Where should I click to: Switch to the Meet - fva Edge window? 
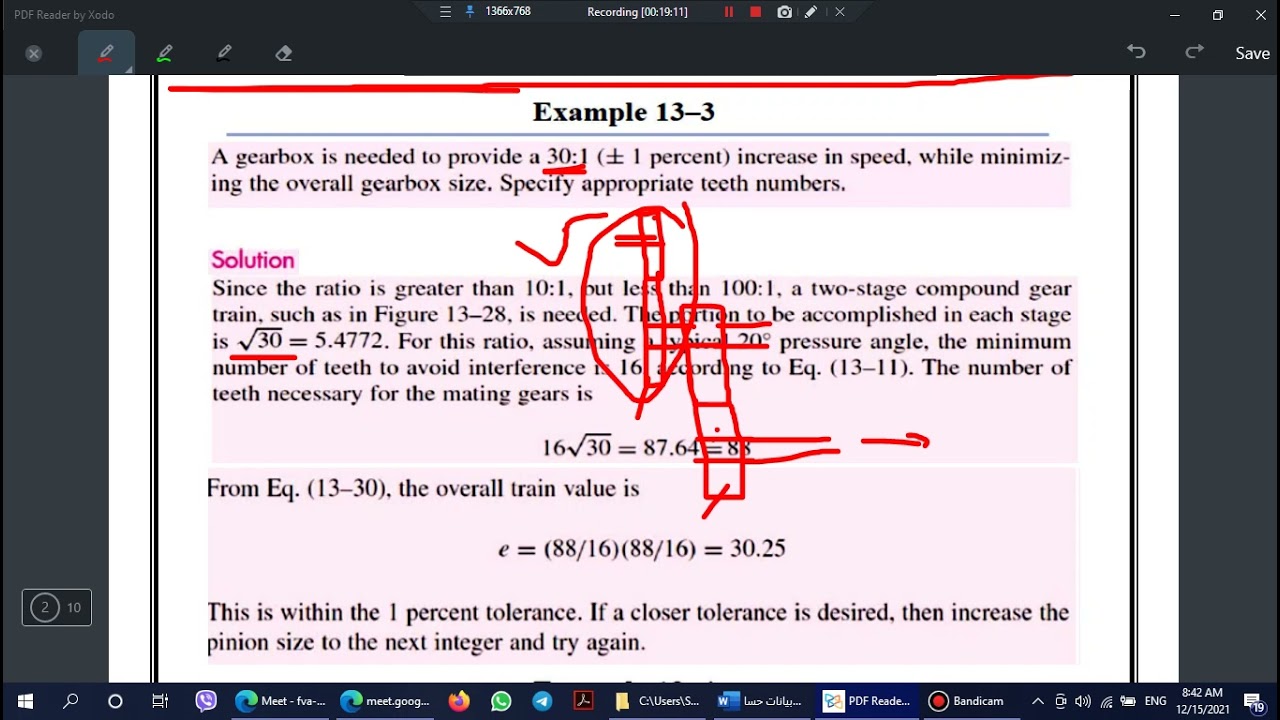pos(281,701)
